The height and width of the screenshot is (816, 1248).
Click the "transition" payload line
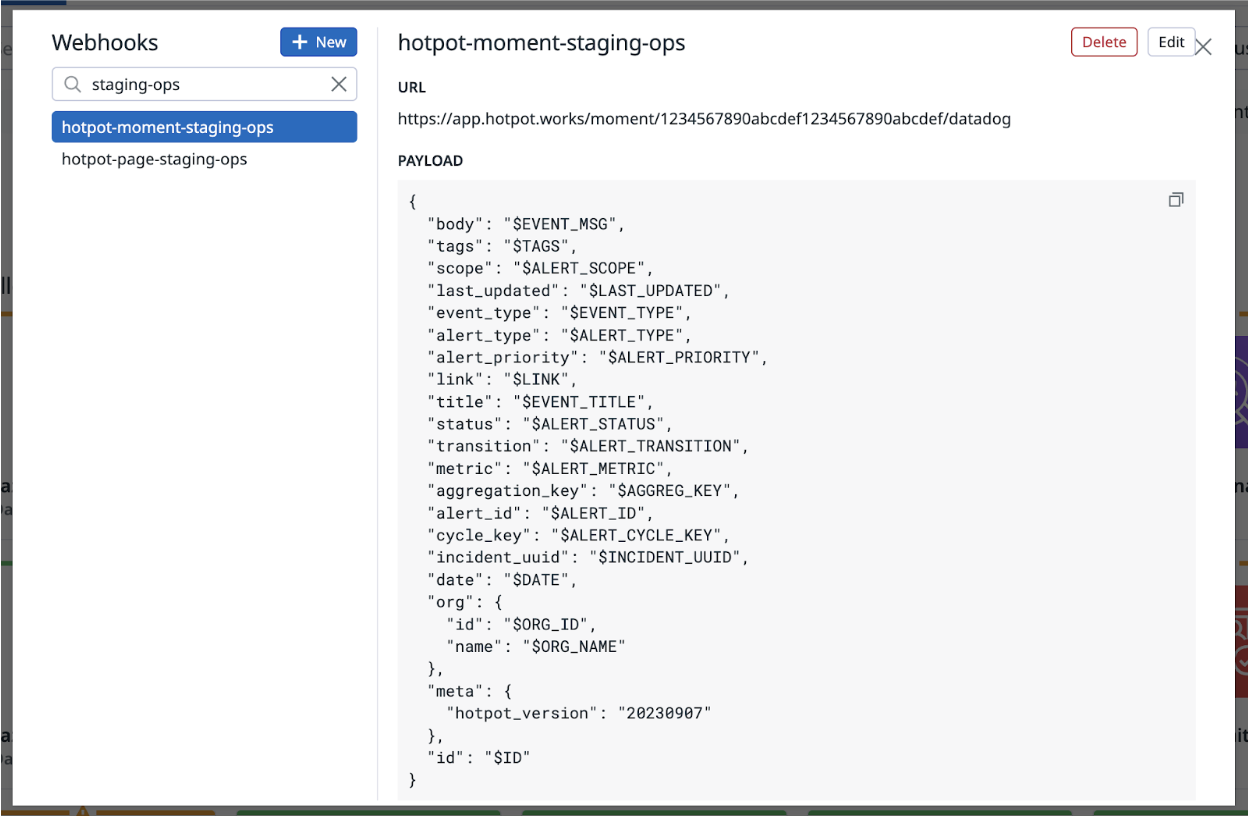click(x=587, y=446)
